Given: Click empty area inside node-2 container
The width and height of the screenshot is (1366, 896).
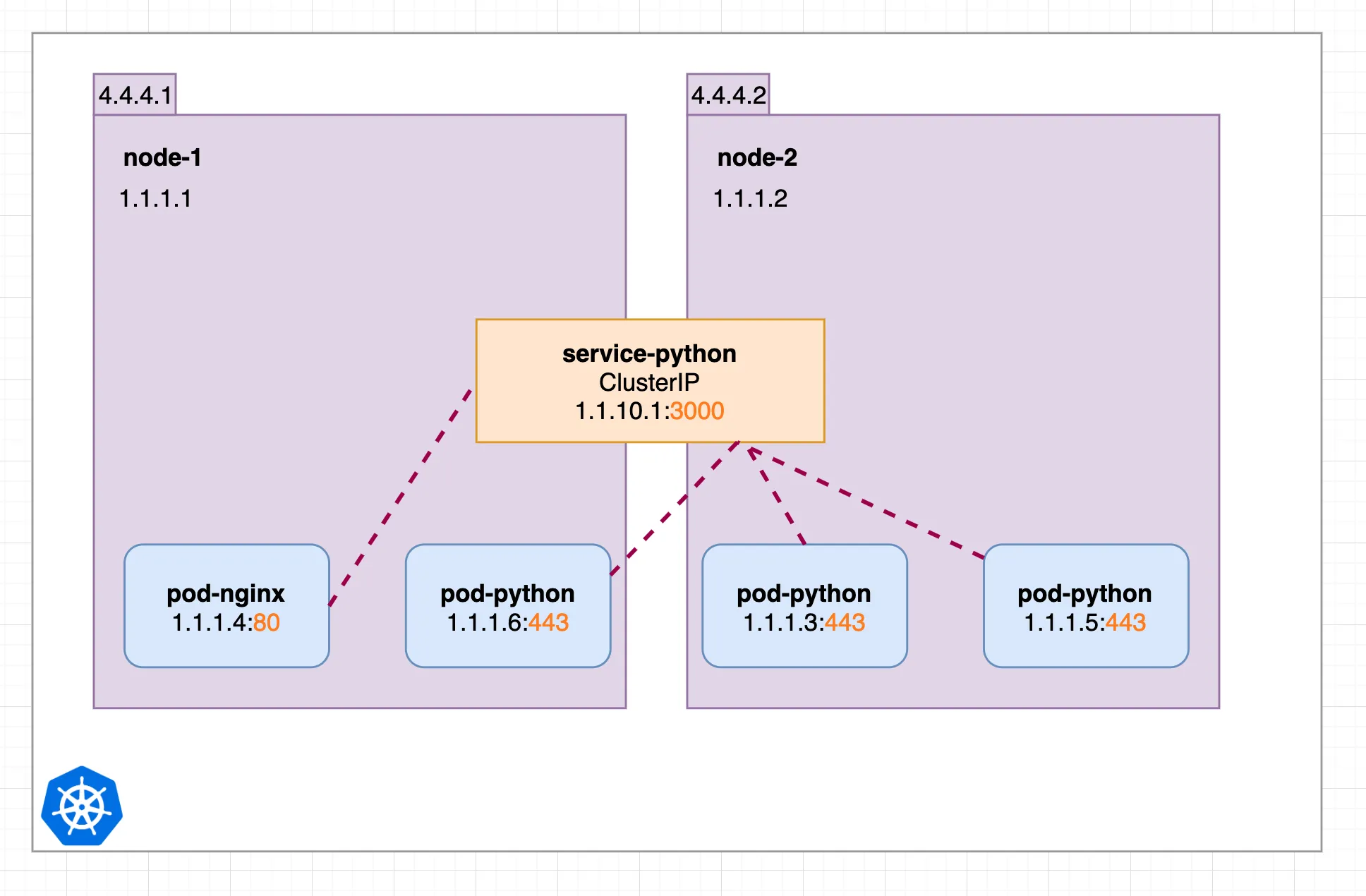Looking at the screenshot, I should coord(988,282).
